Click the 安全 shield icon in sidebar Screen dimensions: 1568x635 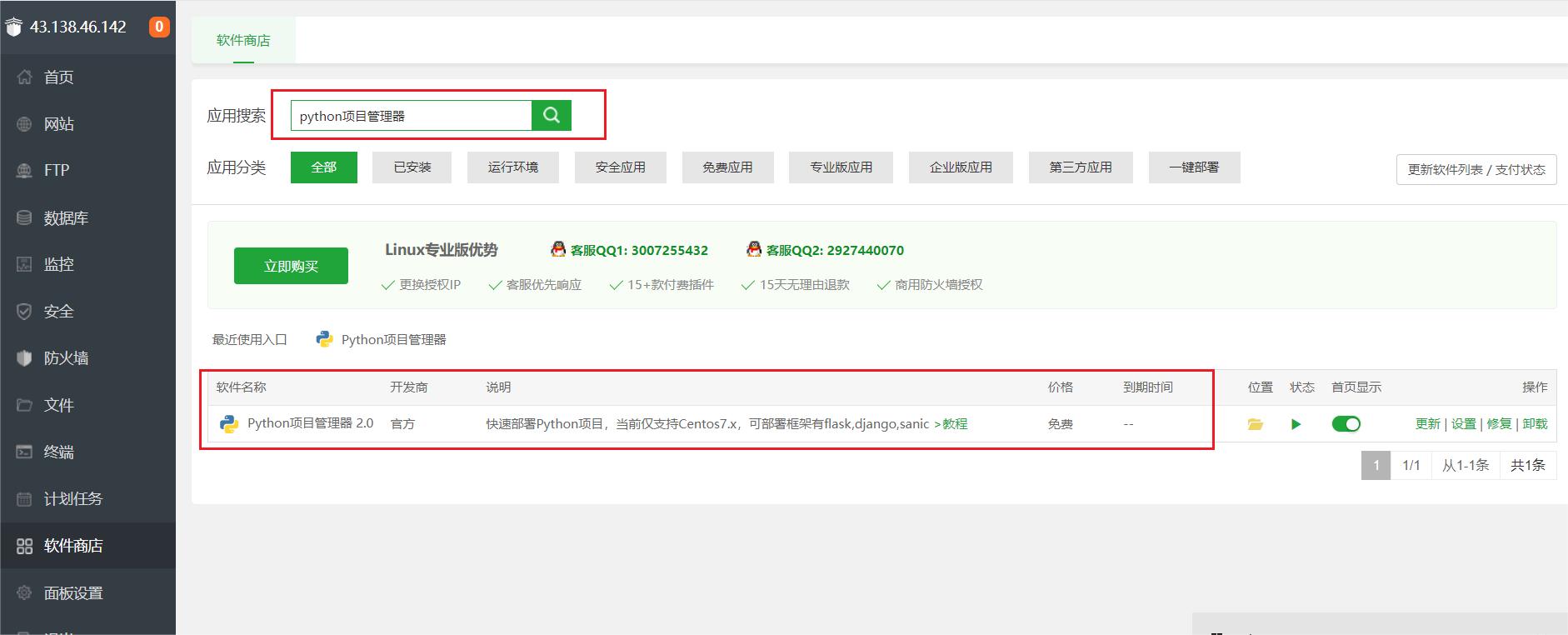(25, 311)
